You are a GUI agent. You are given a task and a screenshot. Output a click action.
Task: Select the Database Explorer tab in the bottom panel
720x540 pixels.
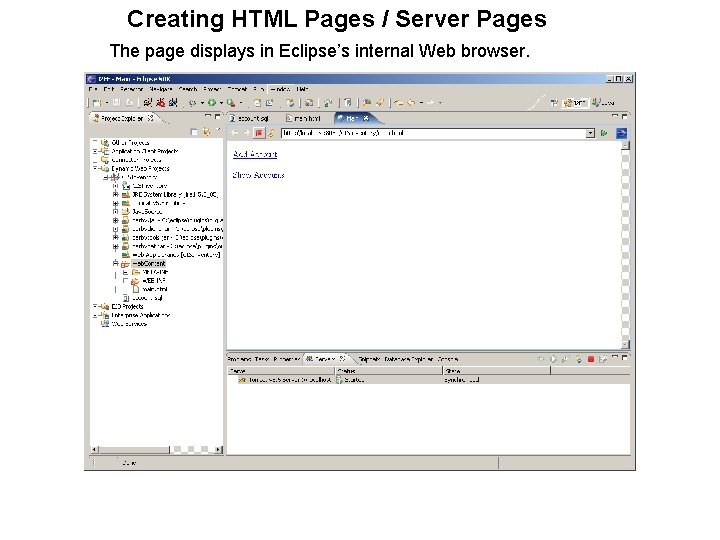point(409,359)
